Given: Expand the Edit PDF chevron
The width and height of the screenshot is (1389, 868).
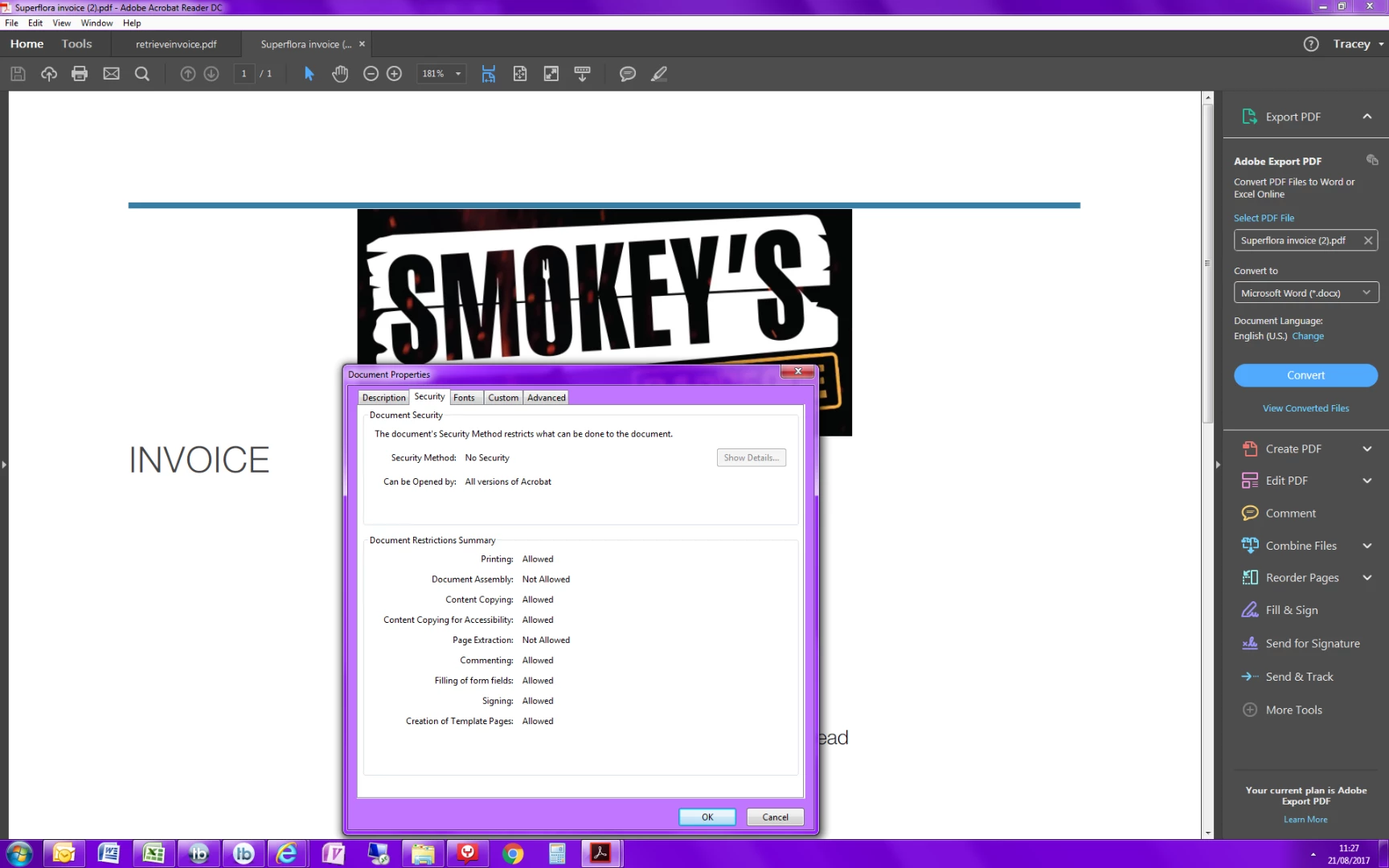Looking at the screenshot, I should pos(1366,481).
